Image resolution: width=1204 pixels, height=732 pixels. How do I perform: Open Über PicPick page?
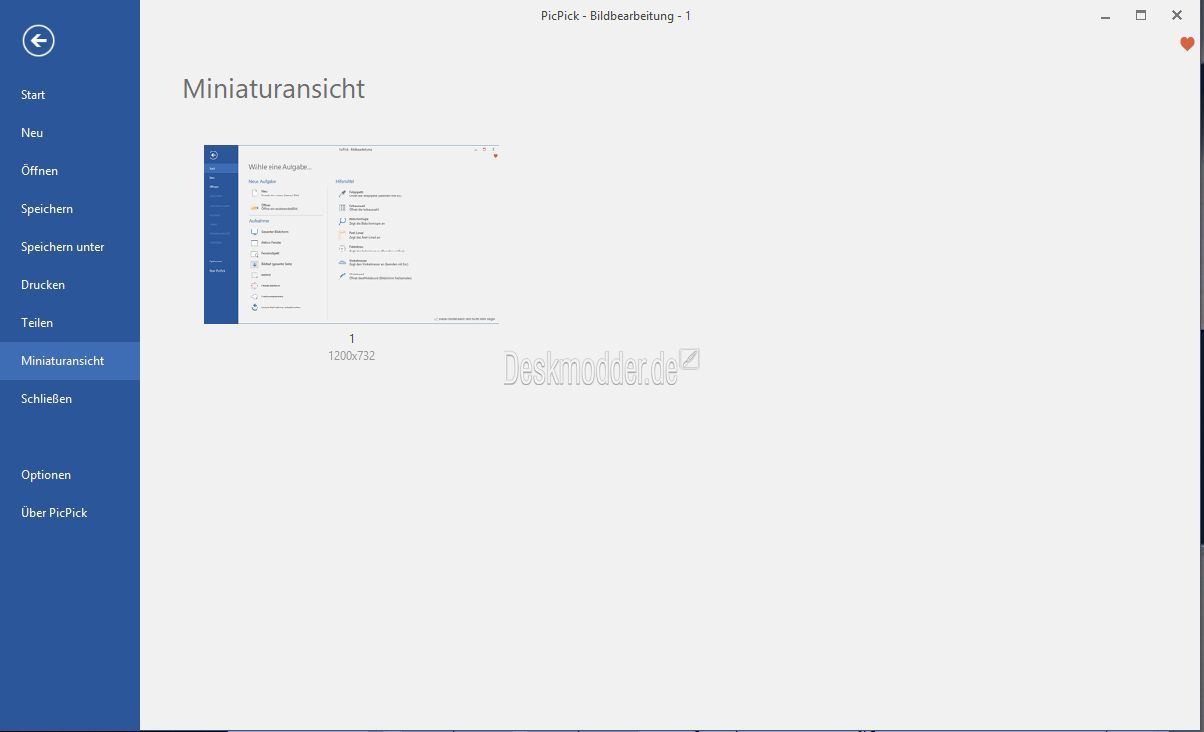point(70,513)
